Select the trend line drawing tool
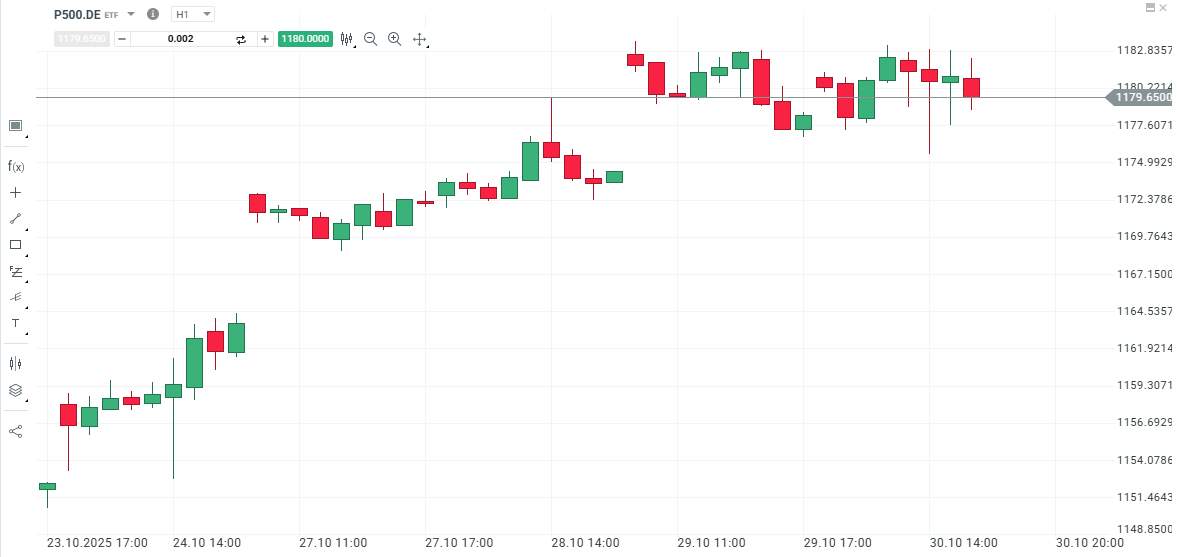 (x=15, y=218)
